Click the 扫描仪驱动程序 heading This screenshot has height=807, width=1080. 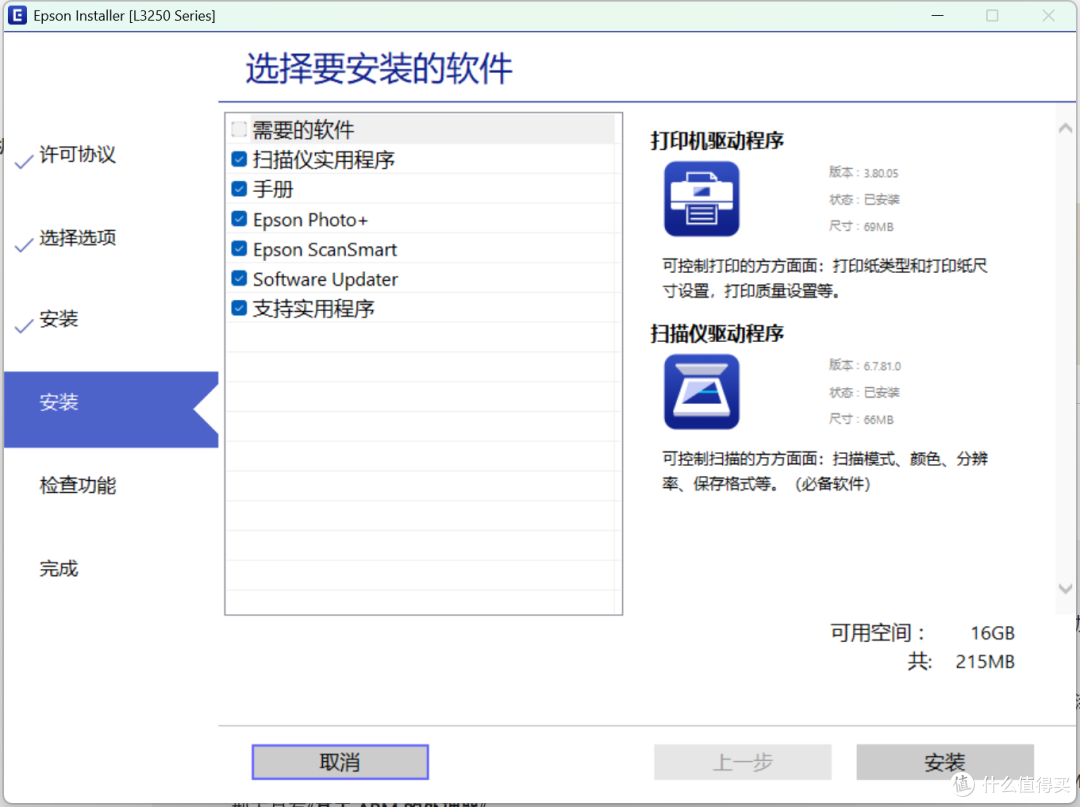(717, 333)
